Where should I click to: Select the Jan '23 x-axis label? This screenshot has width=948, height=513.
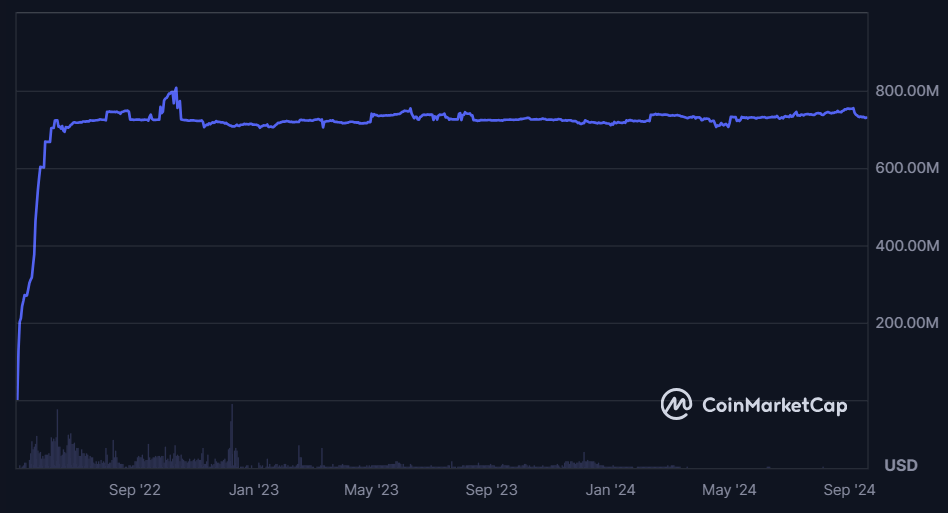pos(254,490)
